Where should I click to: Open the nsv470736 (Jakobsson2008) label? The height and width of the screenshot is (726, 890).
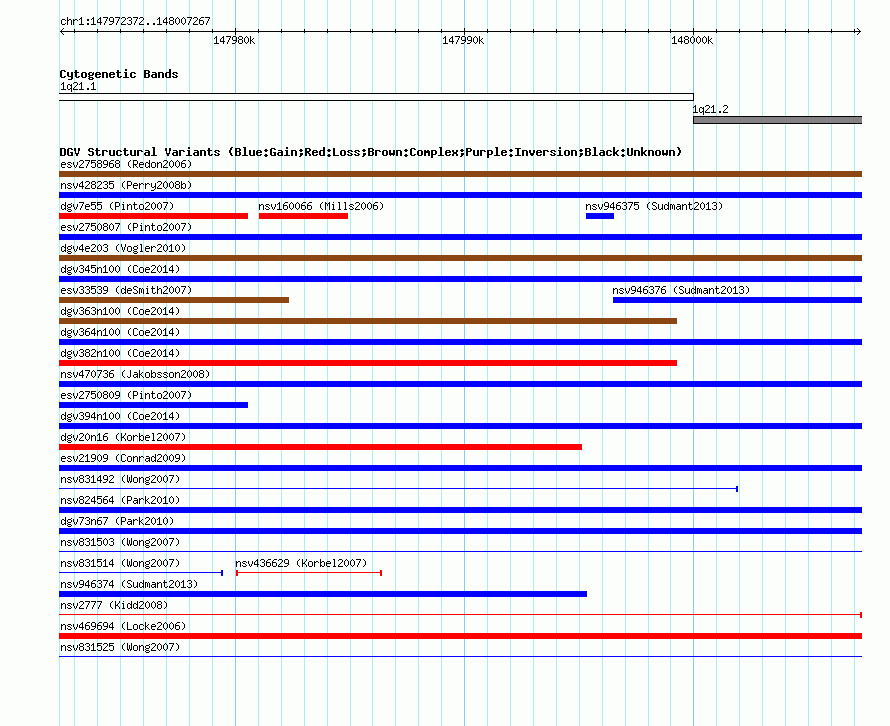point(135,374)
